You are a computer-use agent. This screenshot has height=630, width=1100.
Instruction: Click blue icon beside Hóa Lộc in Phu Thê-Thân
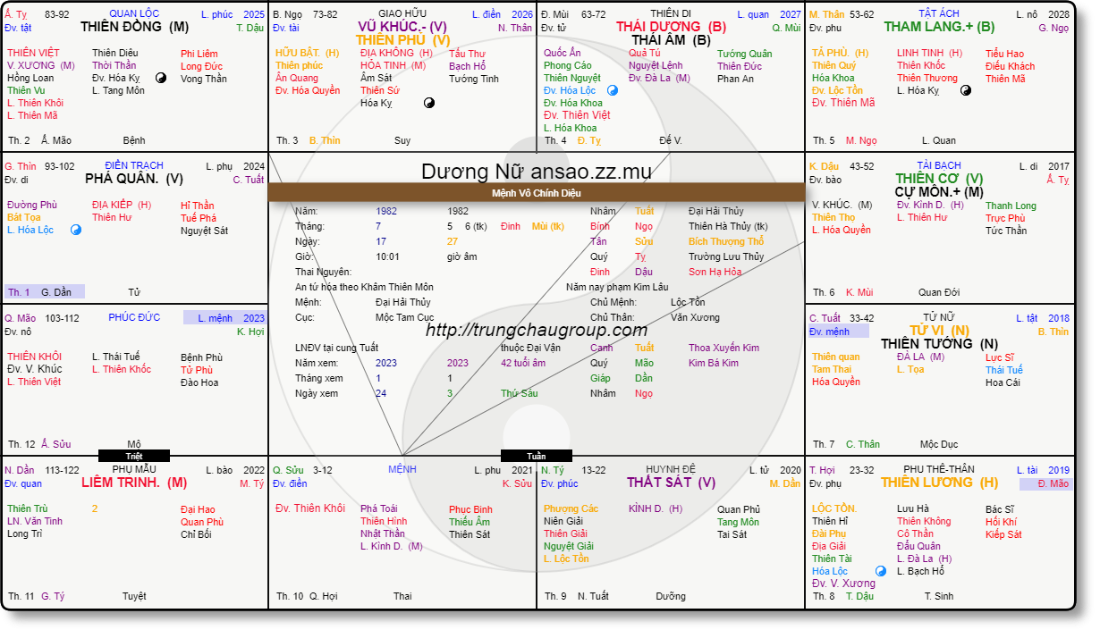tap(881, 571)
